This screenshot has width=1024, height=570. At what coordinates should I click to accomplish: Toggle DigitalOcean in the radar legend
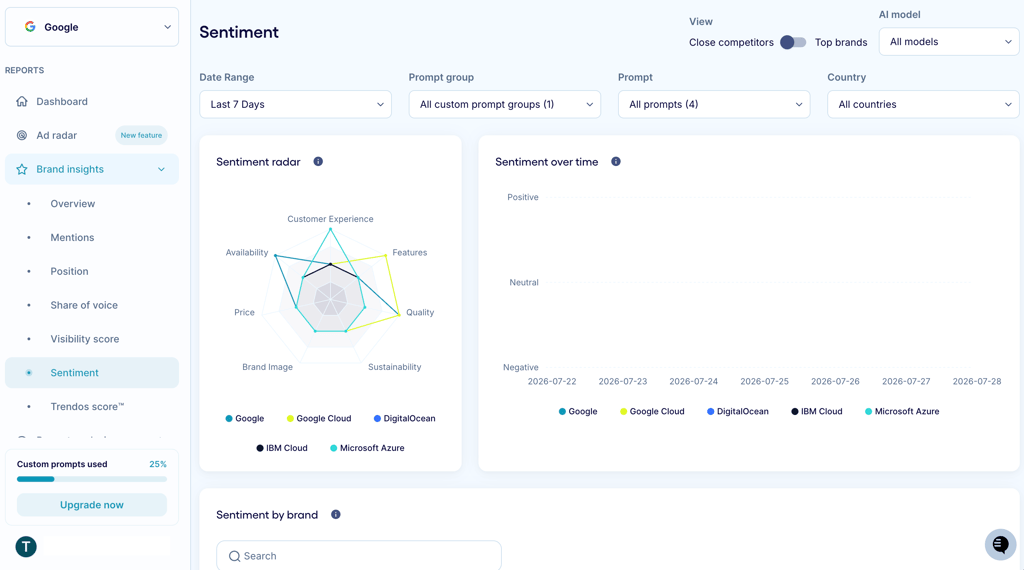point(404,419)
